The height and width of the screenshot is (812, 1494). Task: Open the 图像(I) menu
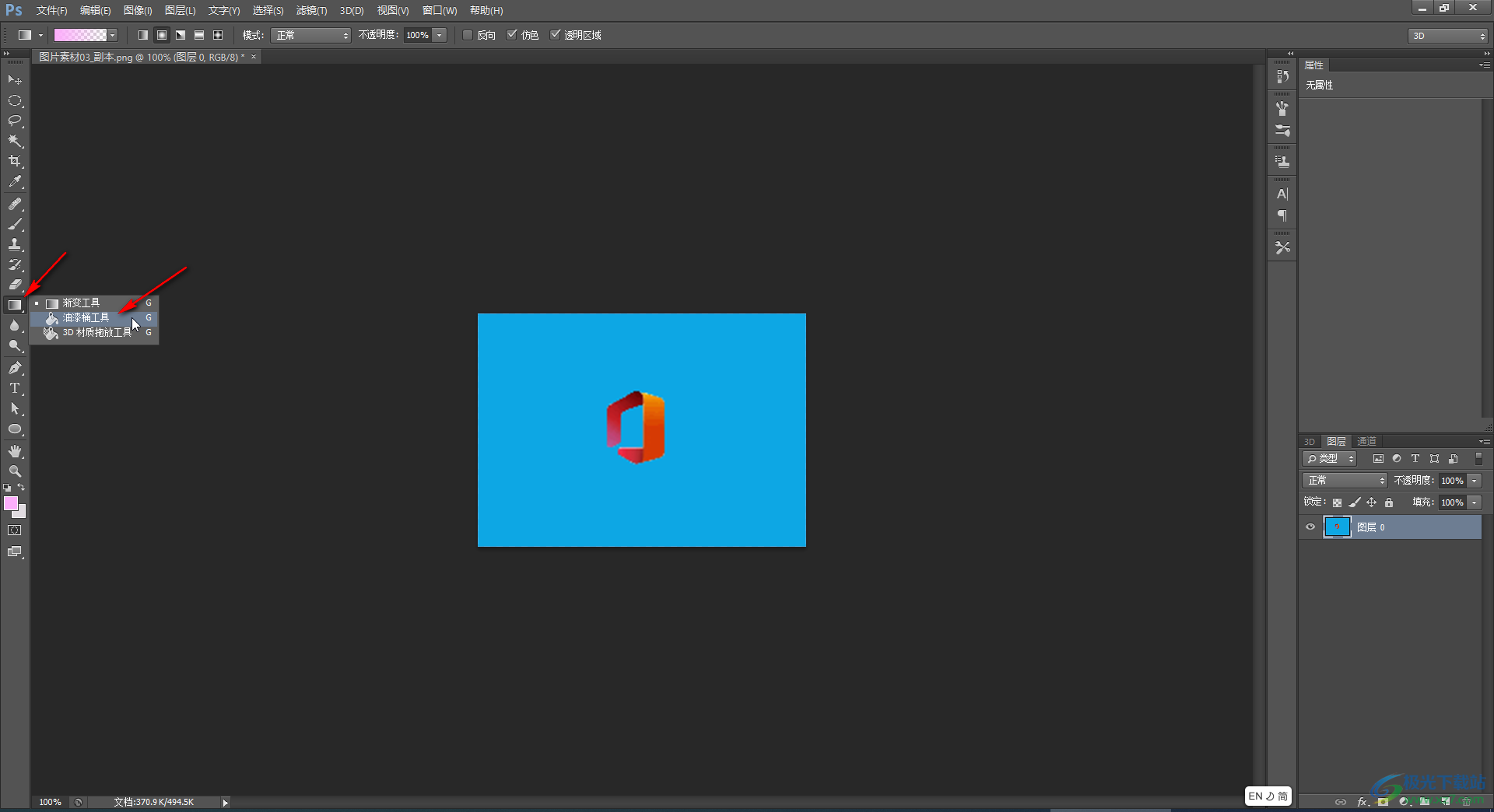point(138,10)
